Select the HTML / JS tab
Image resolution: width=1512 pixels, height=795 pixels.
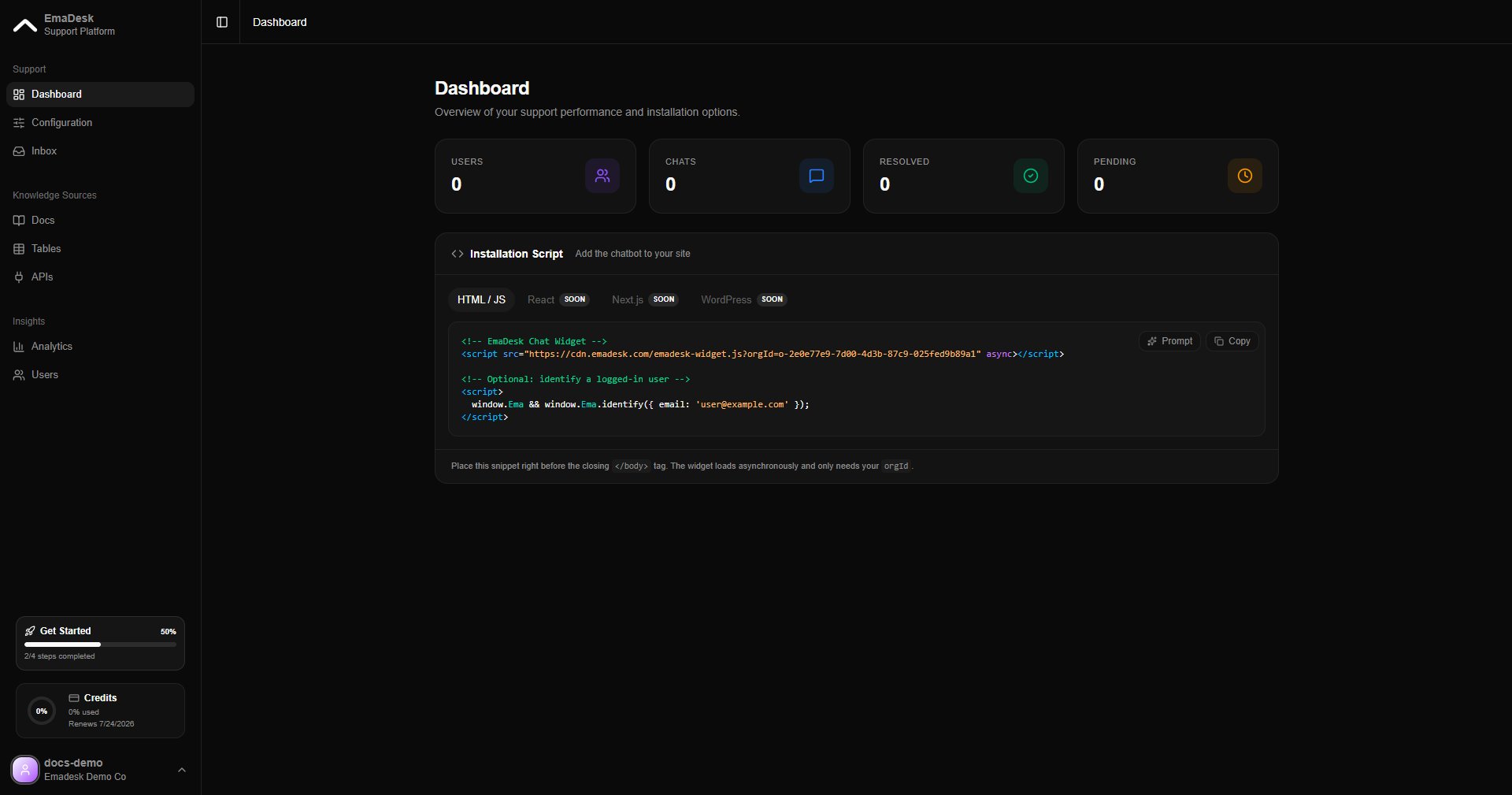coord(481,299)
